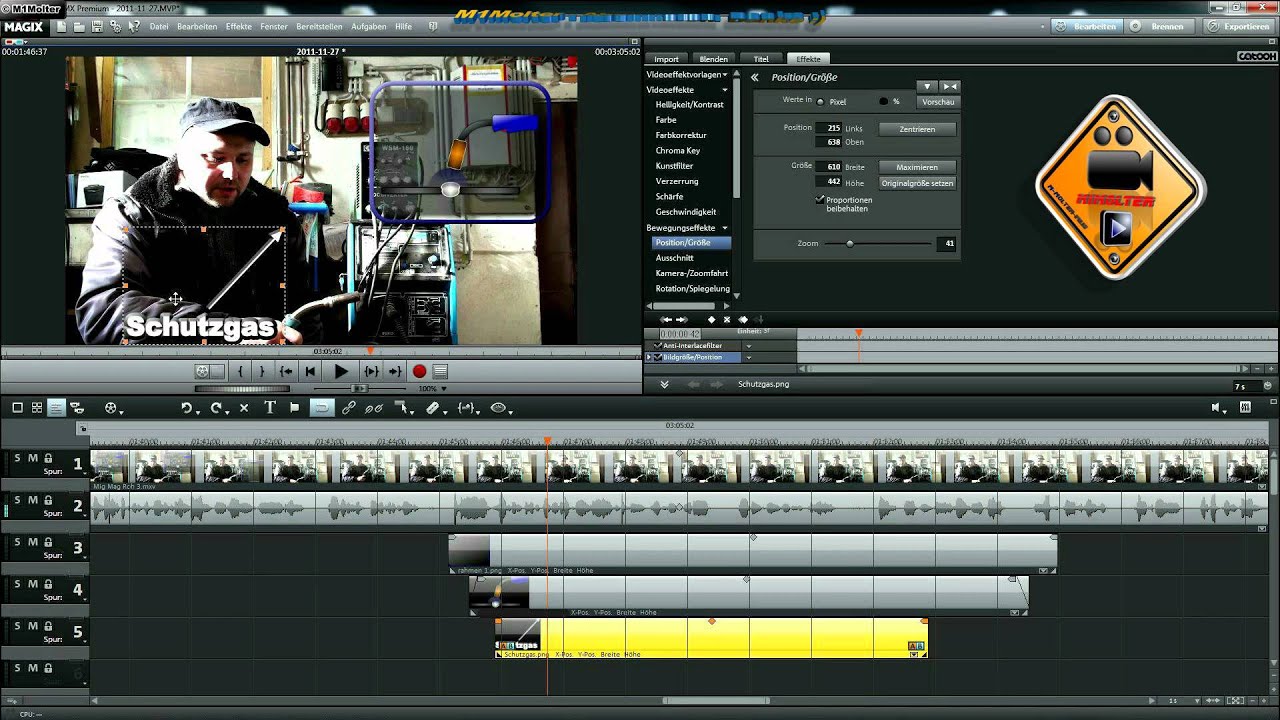The width and height of the screenshot is (1280, 720).
Task: Click the Maximieren button
Action: click(917, 167)
